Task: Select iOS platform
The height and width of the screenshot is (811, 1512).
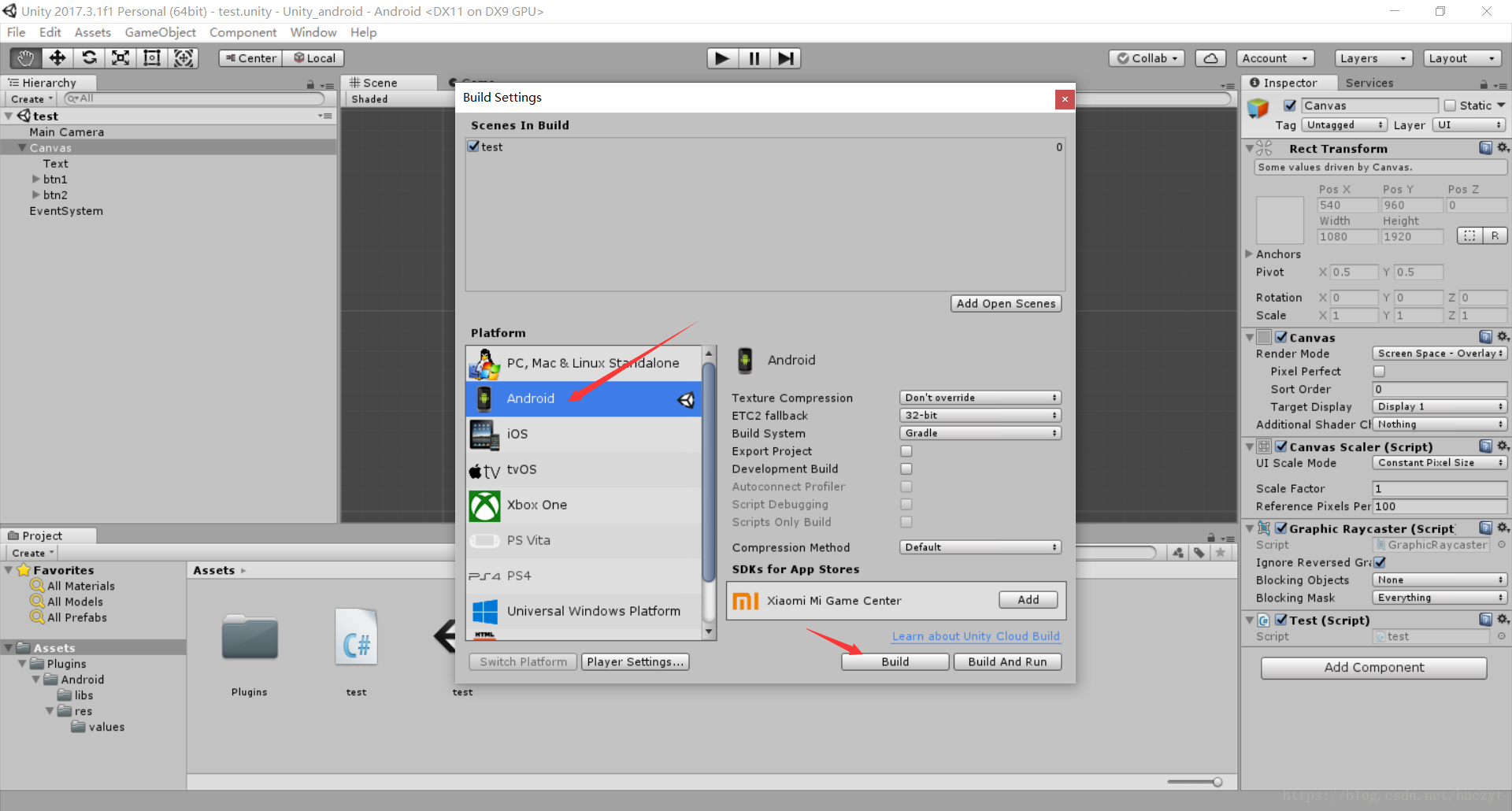Action: [584, 434]
